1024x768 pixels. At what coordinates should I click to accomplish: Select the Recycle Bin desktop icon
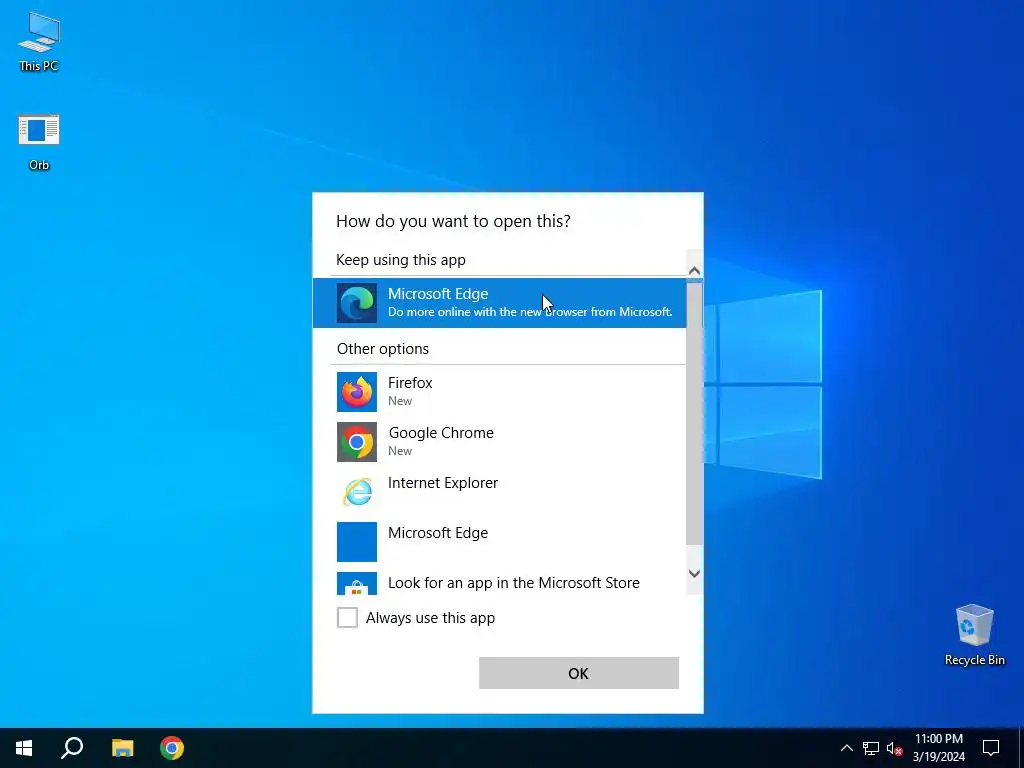click(x=974, y=635)
